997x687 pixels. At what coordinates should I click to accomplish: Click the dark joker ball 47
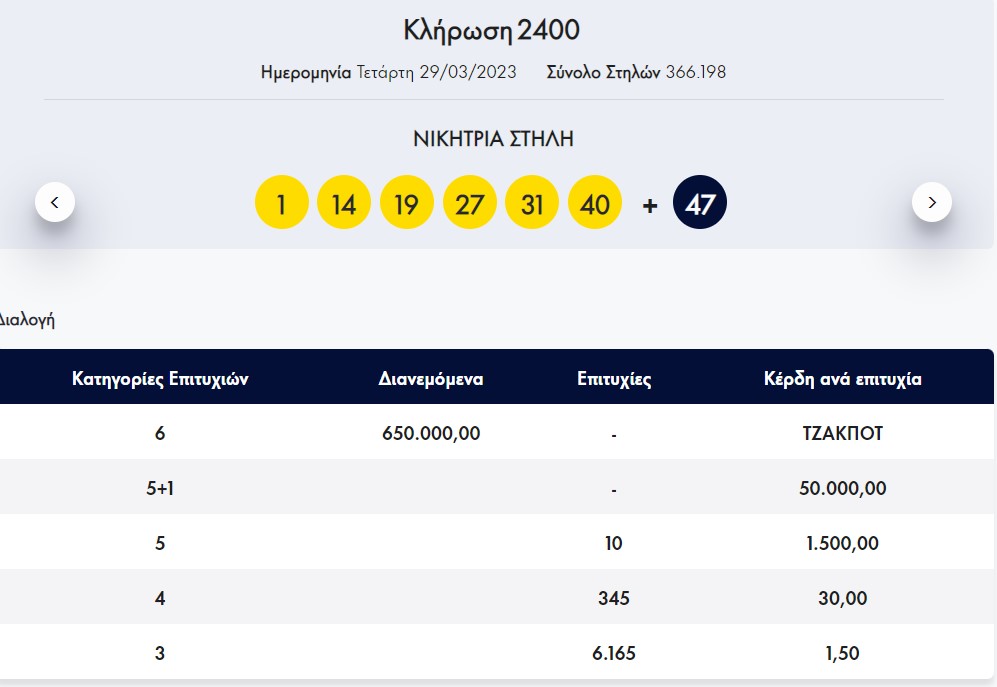[x=700, y=204]
